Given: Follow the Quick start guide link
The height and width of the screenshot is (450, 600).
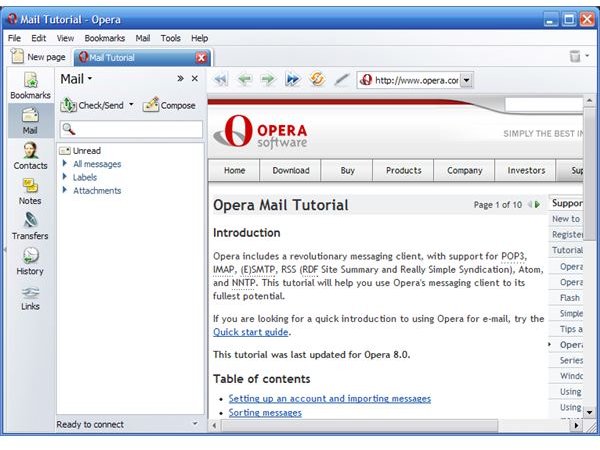Looking at the screenshot, I should [251, 332].
